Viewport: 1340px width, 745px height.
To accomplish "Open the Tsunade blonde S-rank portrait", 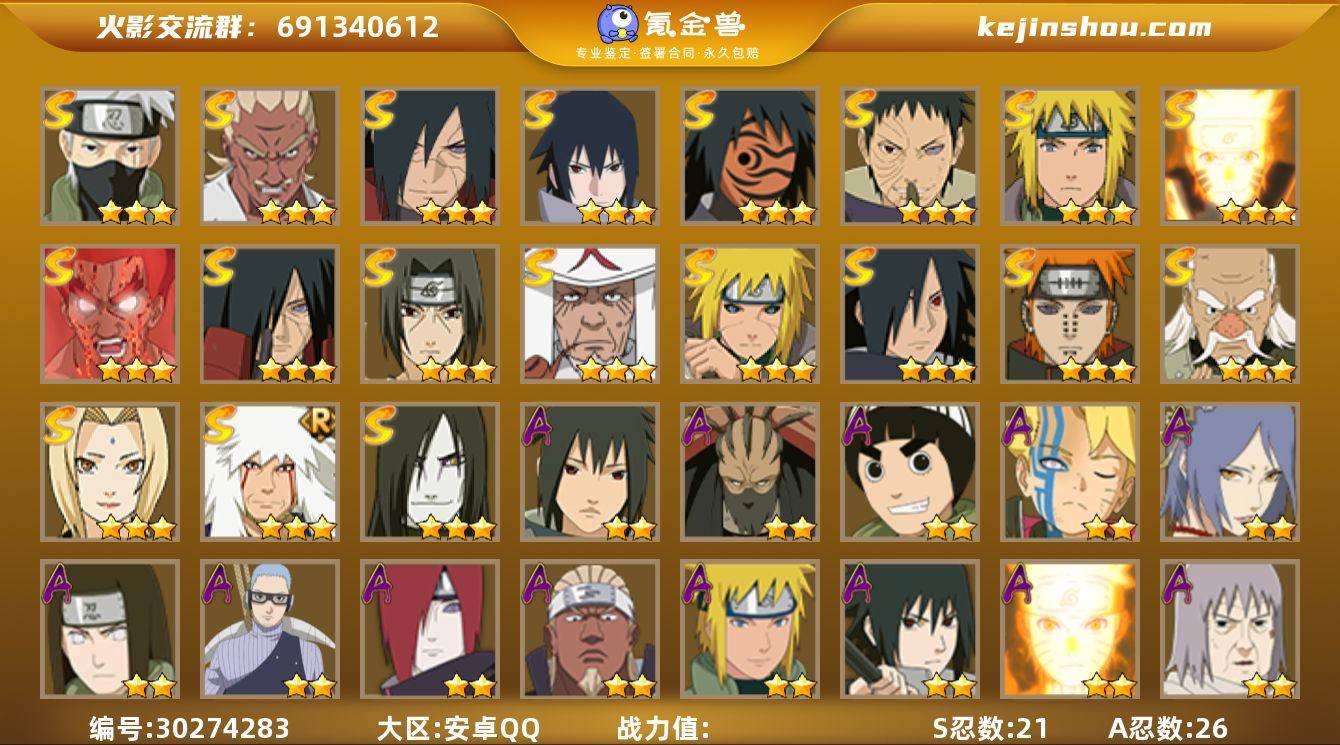I will (110, 472).
